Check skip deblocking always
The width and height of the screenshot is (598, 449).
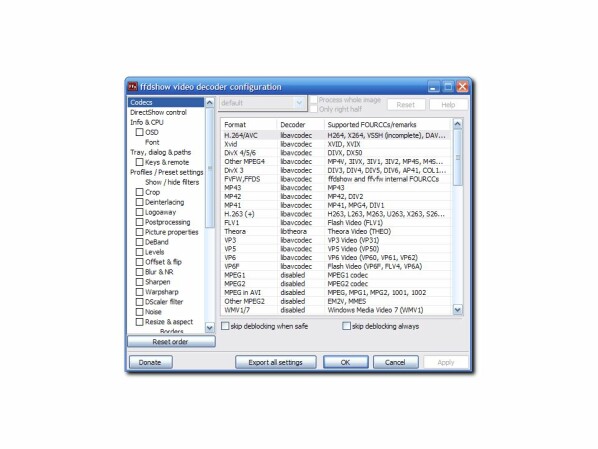[346, 326]
